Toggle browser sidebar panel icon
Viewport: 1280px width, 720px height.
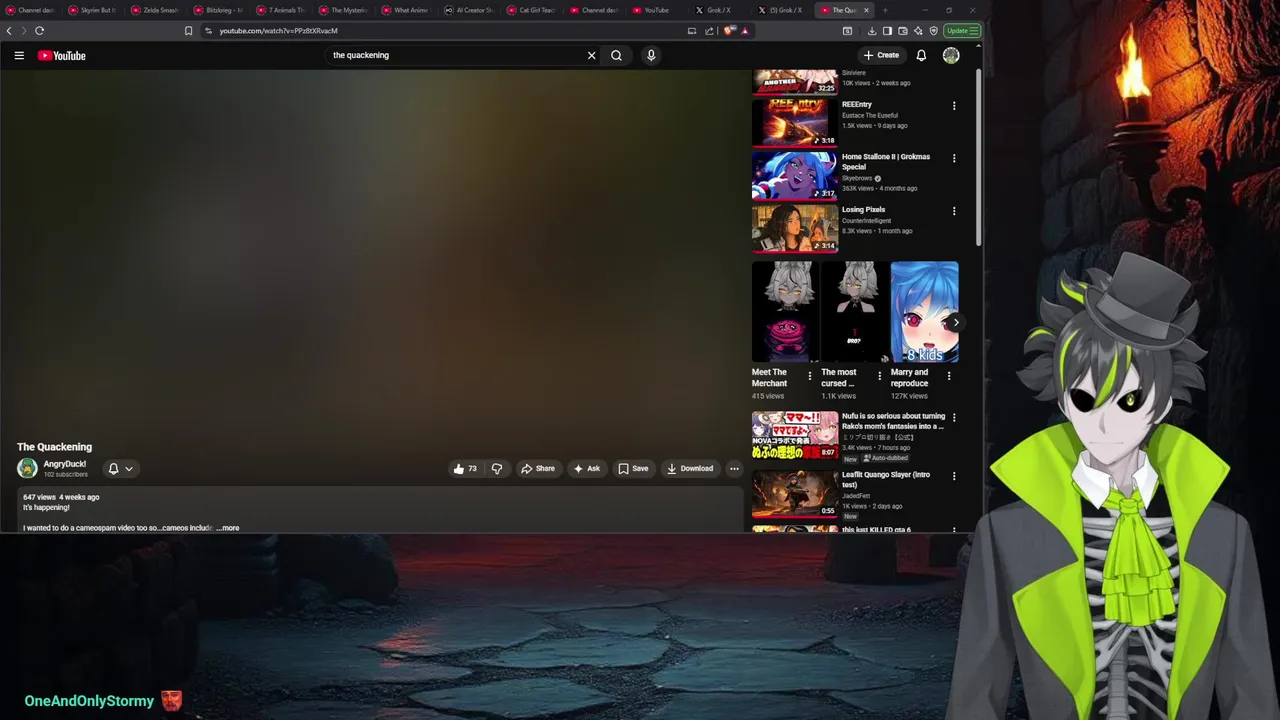pyautogui.click(x=887, y=31)
